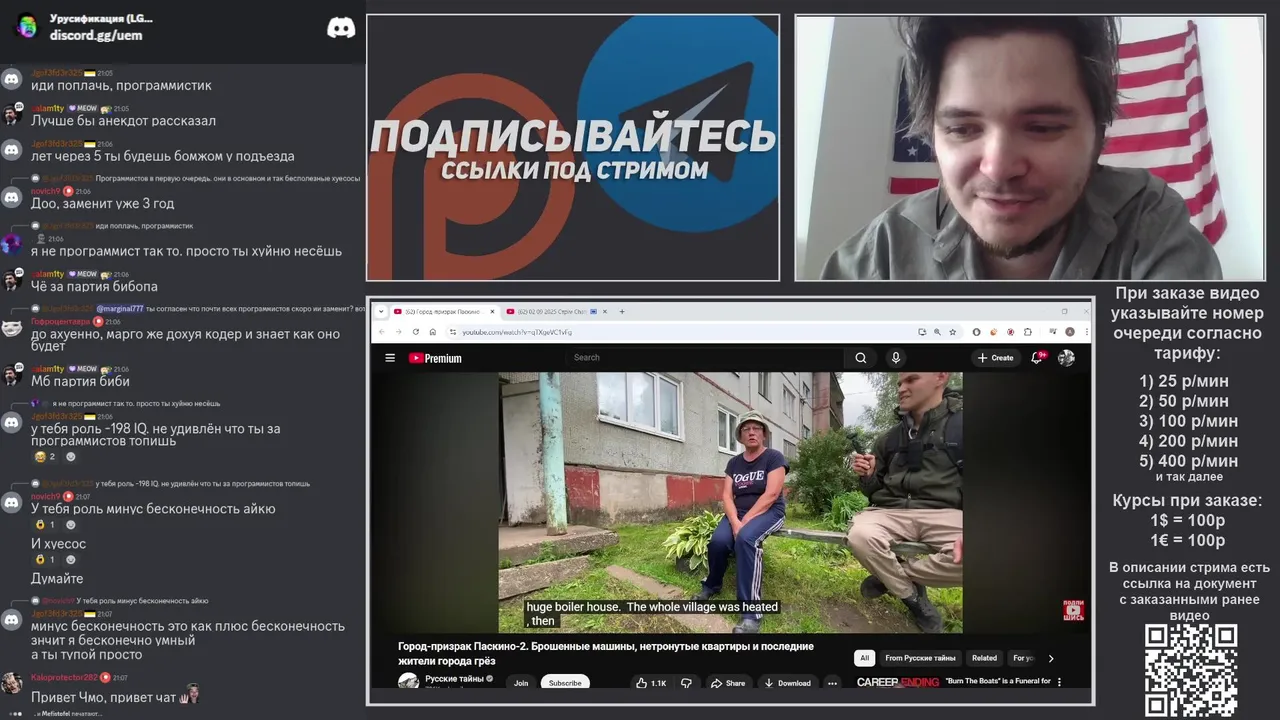Click the browser back arrow
Screen dimensions: 1280x720
382,332
